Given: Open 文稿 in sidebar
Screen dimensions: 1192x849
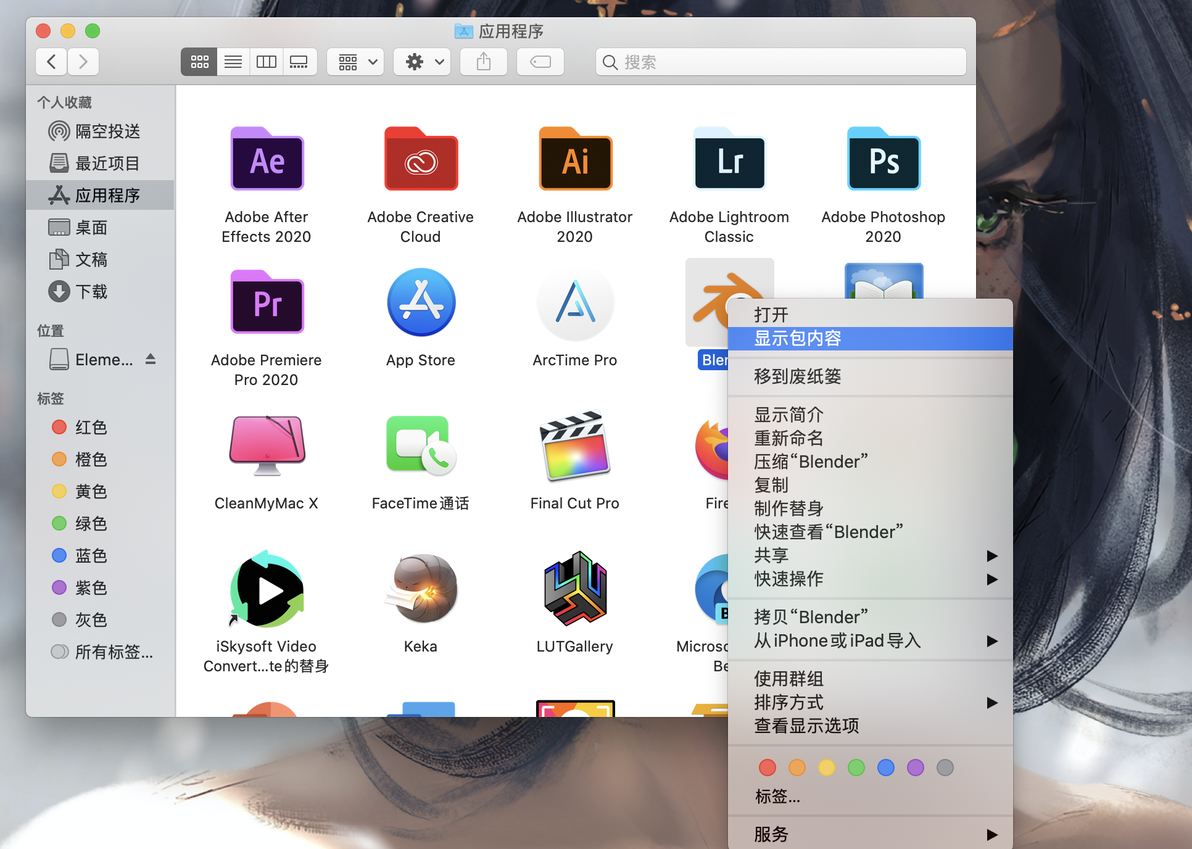Looking at the screenshot, I should click(x=100, y=259).
